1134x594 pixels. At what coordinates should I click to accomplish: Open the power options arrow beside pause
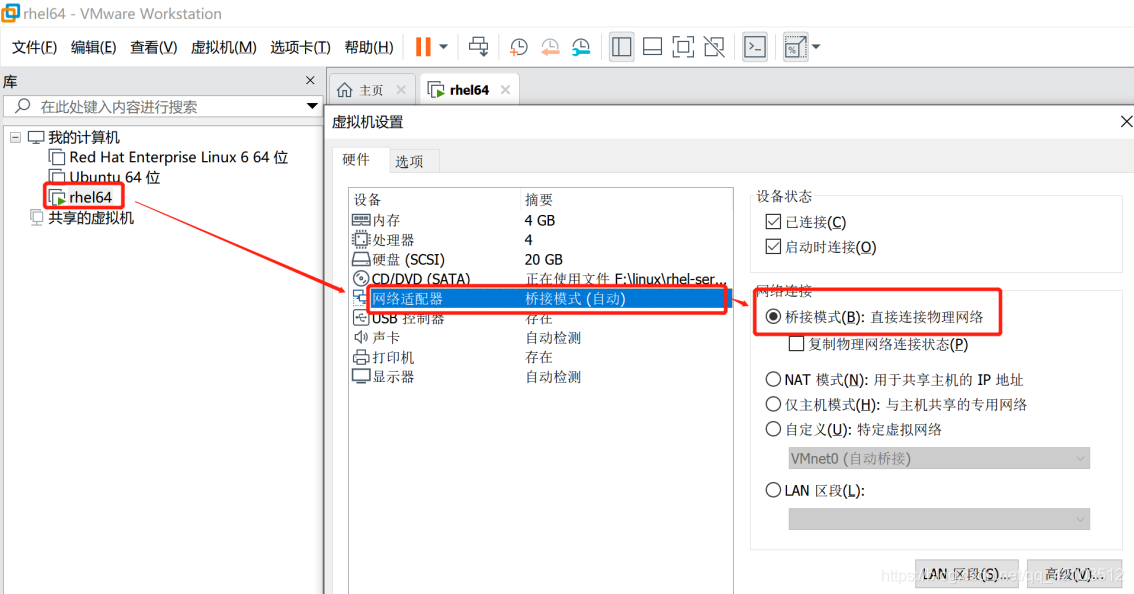click(443, 47)
